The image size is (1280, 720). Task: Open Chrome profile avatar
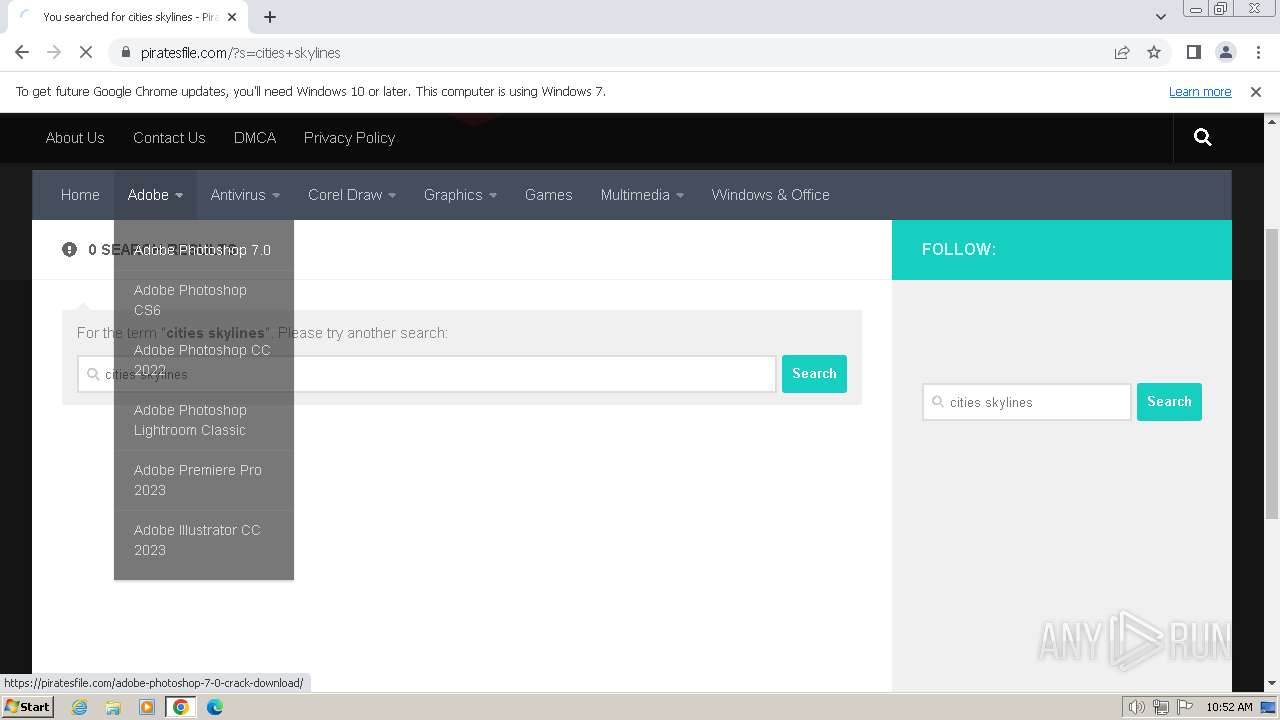[x=1225, y=52]
